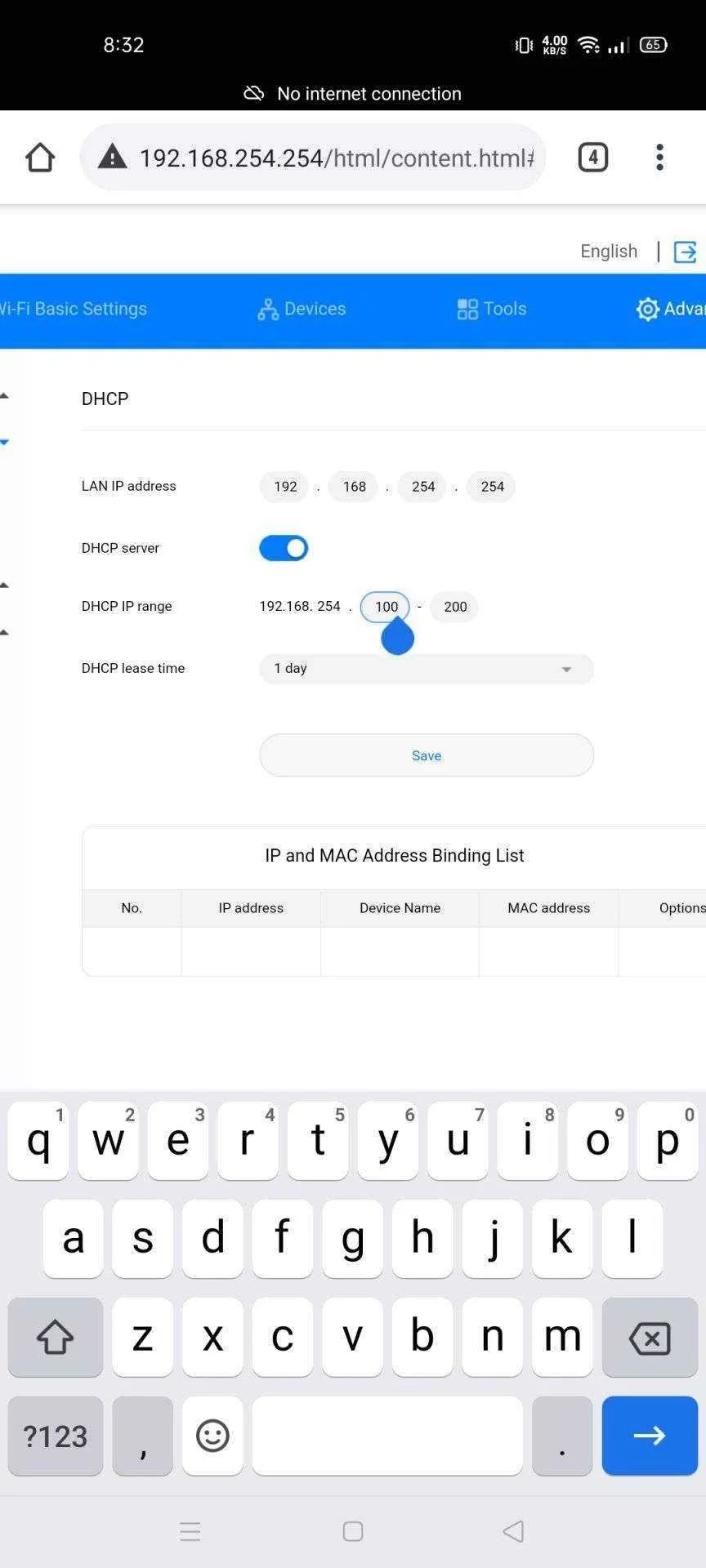This screenshot has height=1568, width=706.
Task: Tap the browser home icon
Action: (40, 157)
